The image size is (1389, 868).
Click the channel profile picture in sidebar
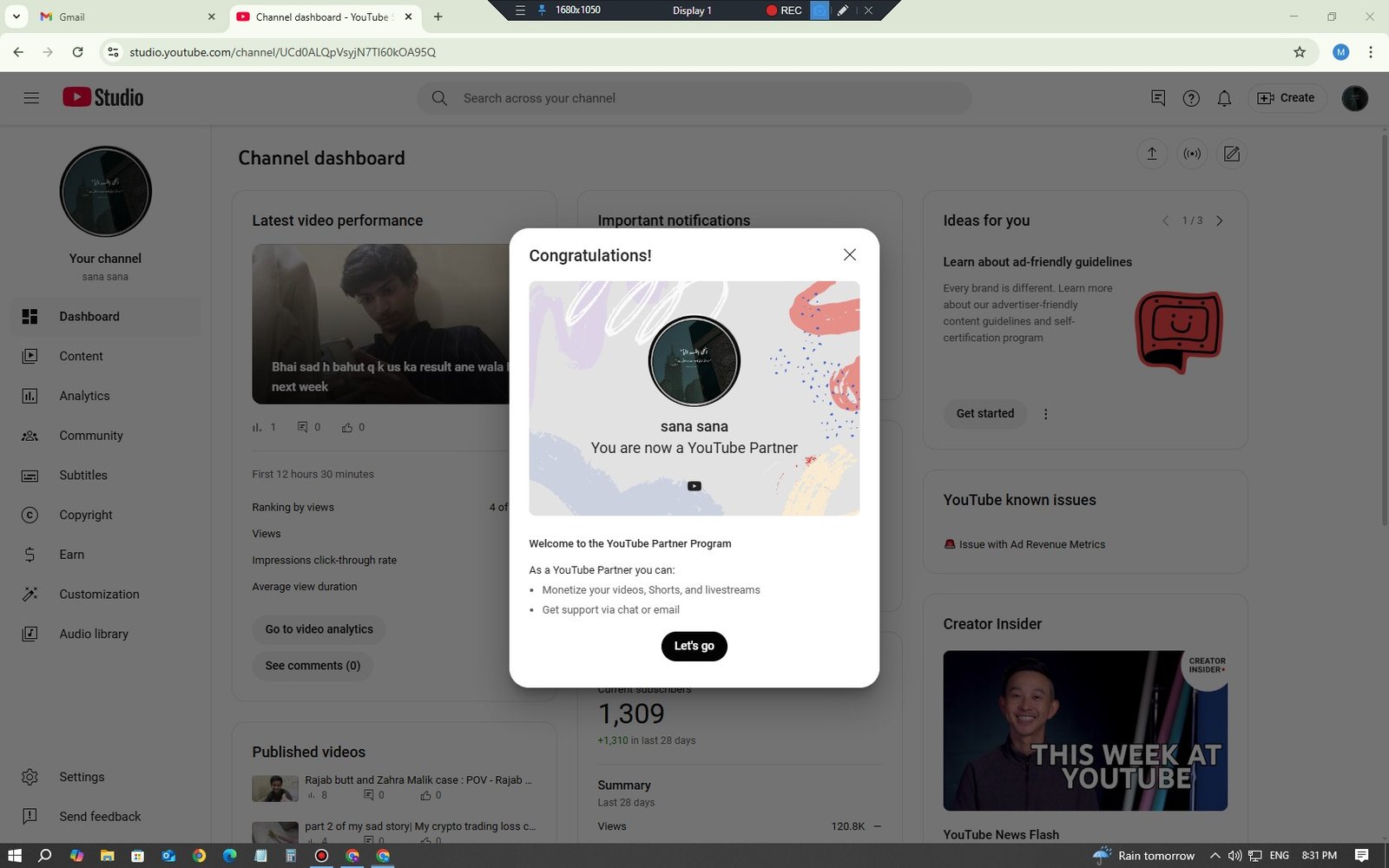pos(106,192)
